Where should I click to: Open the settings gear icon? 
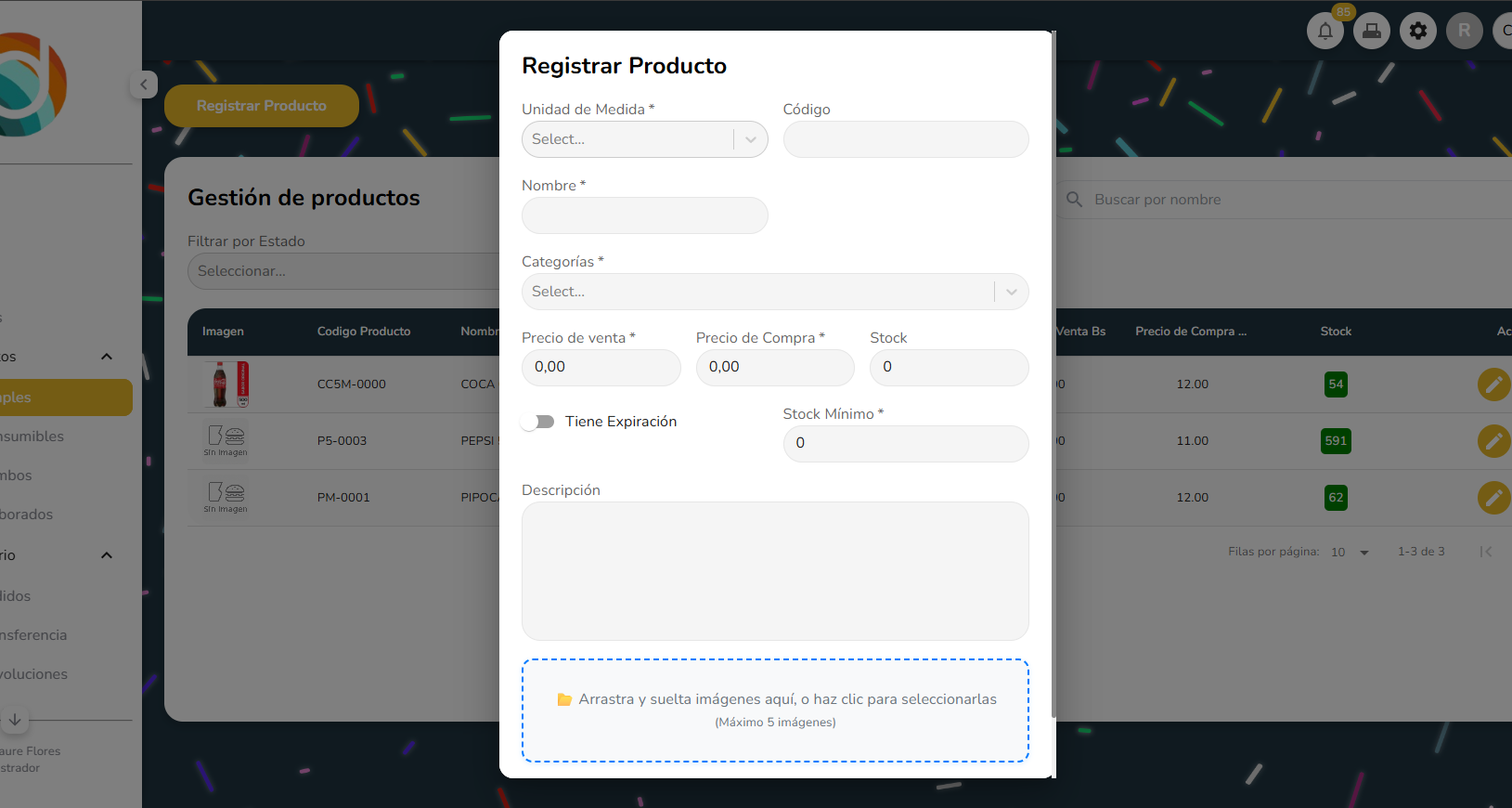1417,31
